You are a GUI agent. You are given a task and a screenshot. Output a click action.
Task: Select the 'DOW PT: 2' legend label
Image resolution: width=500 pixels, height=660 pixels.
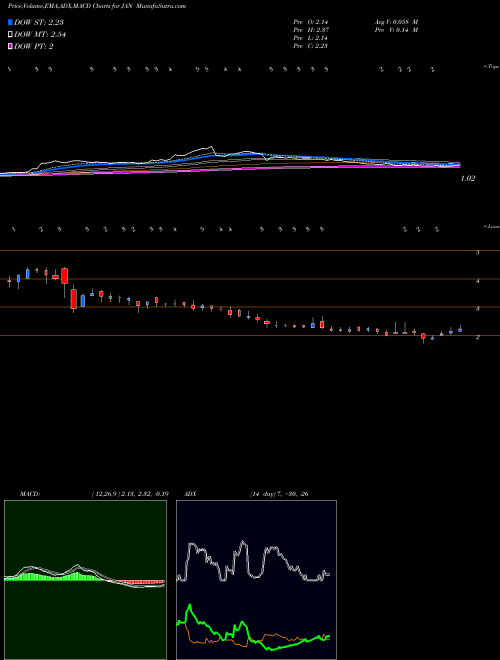tap(34, 46)
